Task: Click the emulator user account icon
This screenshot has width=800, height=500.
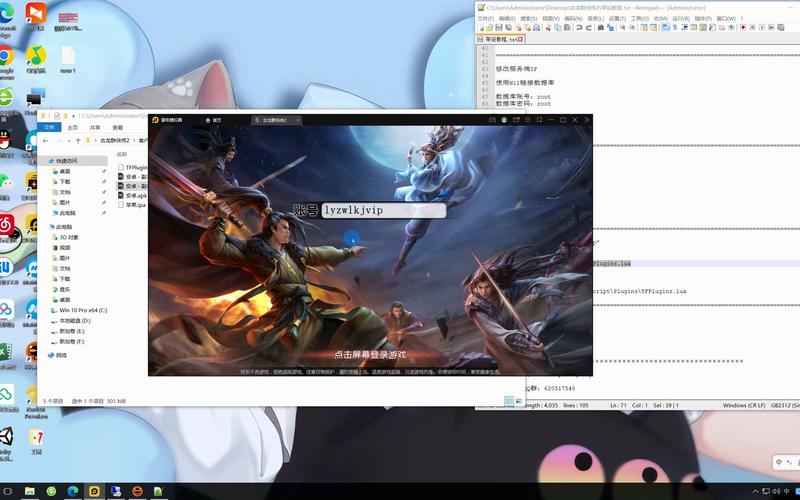Action: click(x=504, y=120)
